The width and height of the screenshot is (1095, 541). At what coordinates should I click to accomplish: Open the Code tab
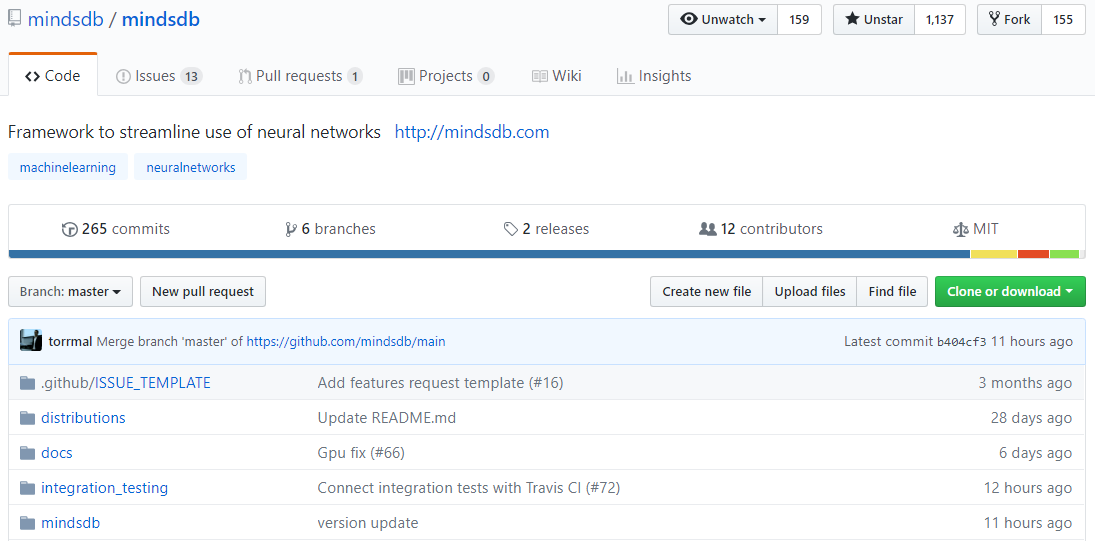52,75
